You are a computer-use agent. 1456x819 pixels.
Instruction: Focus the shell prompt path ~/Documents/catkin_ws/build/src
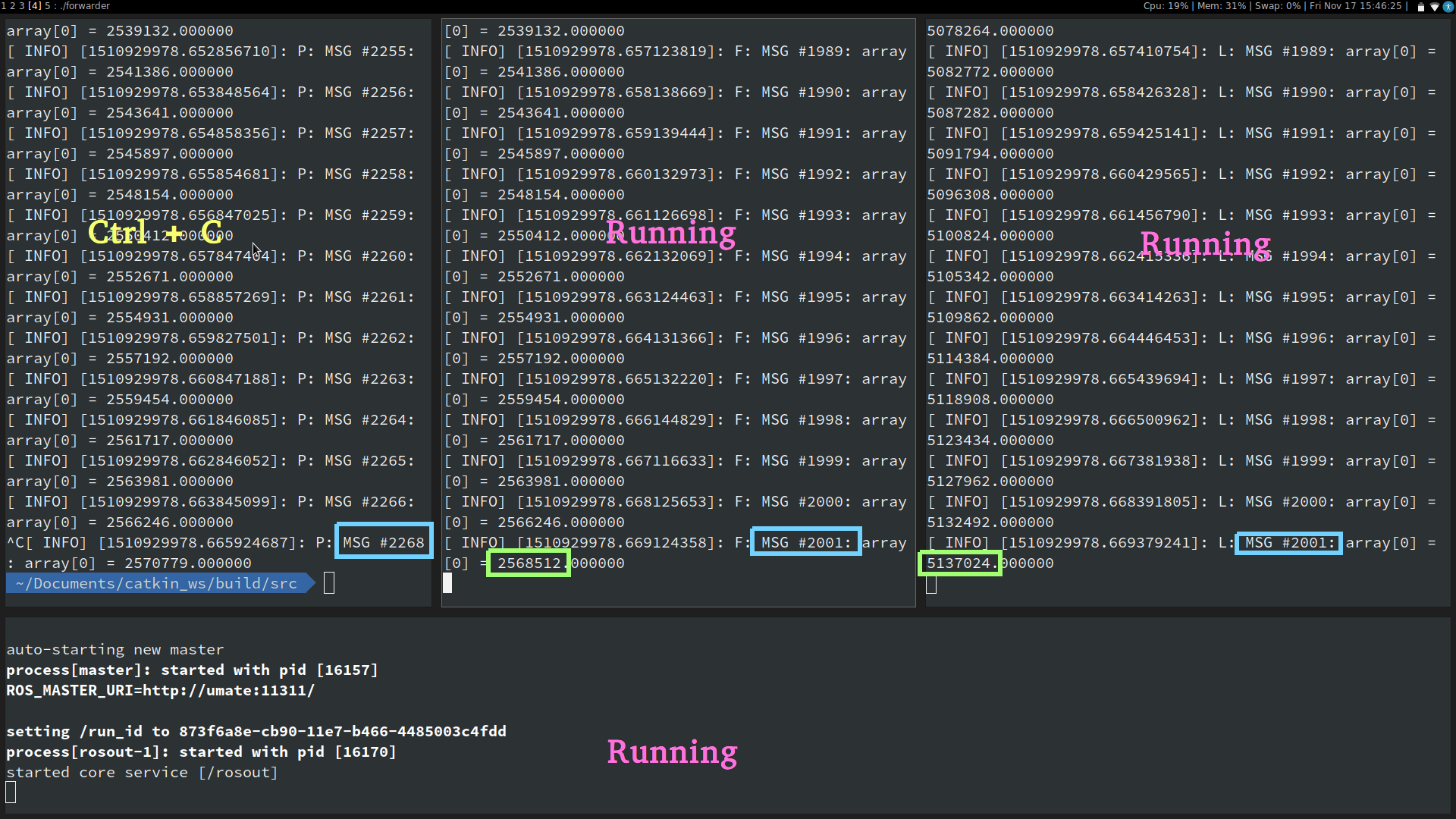pos(156,583)
